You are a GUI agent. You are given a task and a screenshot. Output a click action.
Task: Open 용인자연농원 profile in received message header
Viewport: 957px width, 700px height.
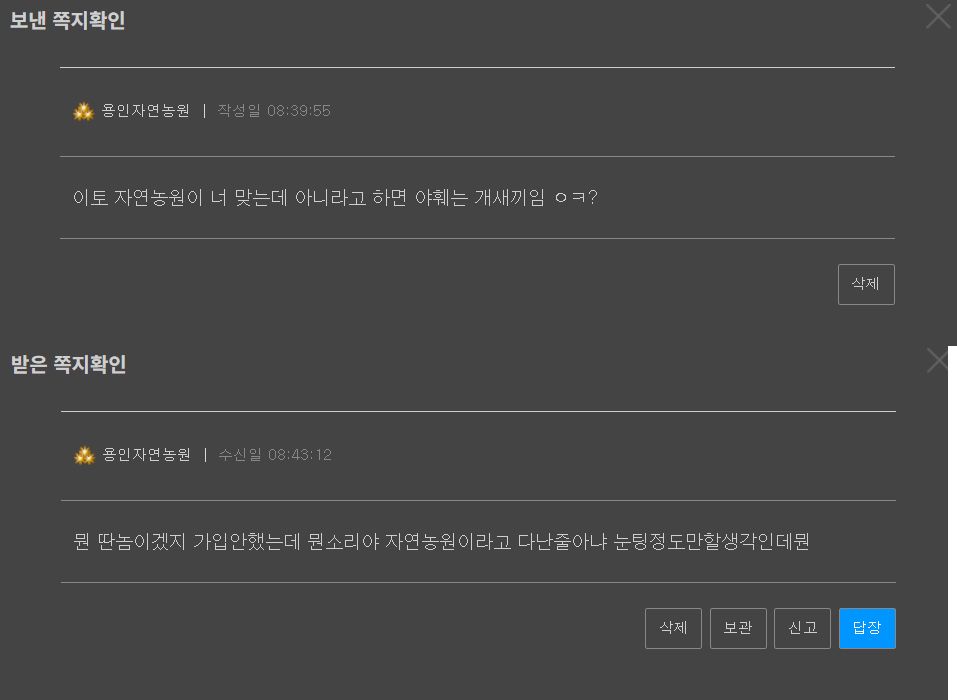coord(147,455)
